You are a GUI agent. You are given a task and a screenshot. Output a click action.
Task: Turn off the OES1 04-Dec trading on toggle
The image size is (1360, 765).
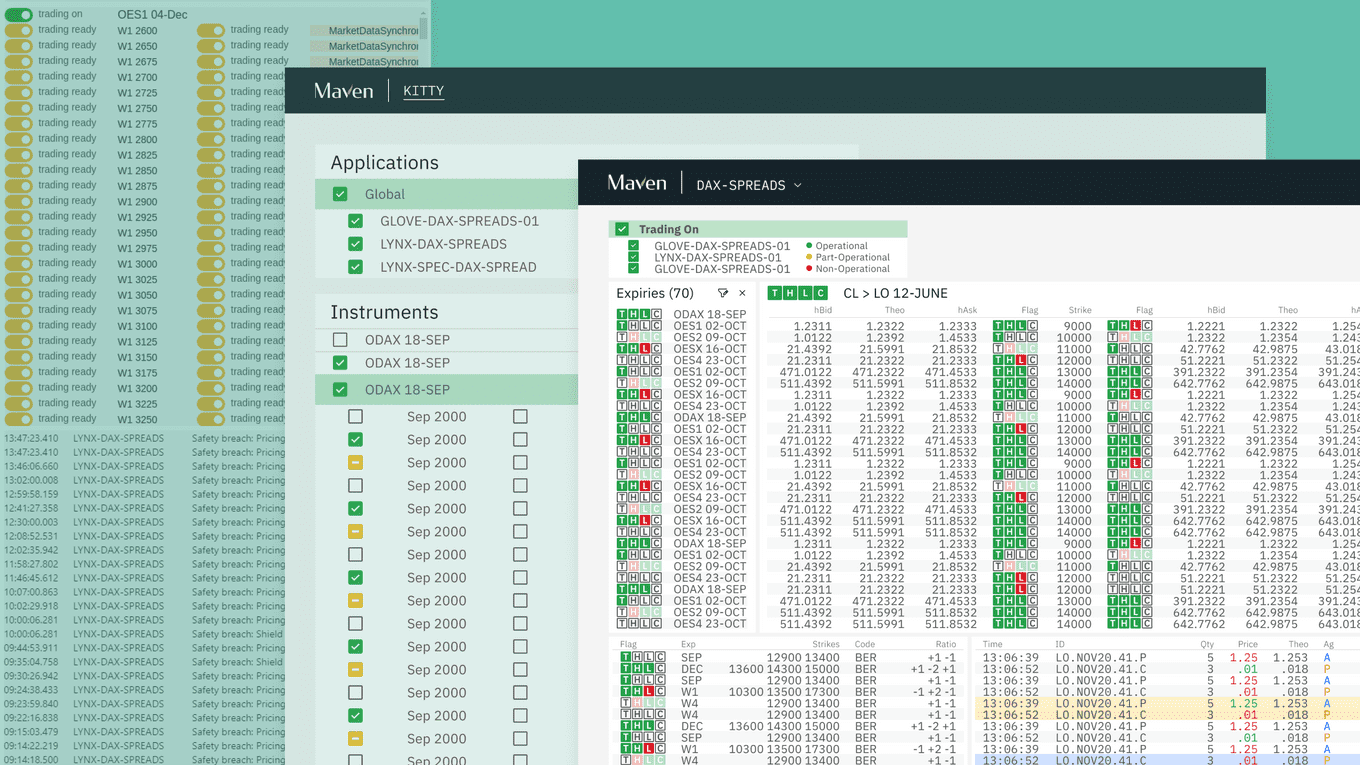point(19,15)
